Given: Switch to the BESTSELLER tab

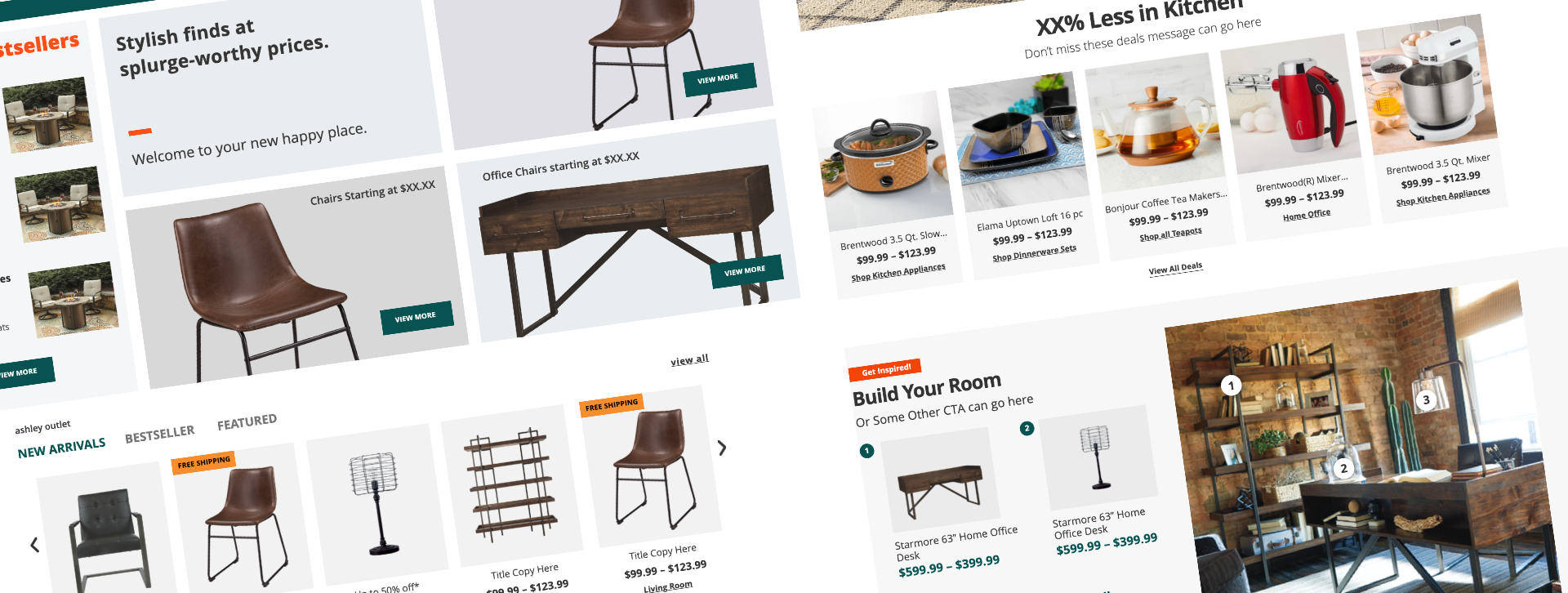Looking at the screenshot, I should [160, 434].
